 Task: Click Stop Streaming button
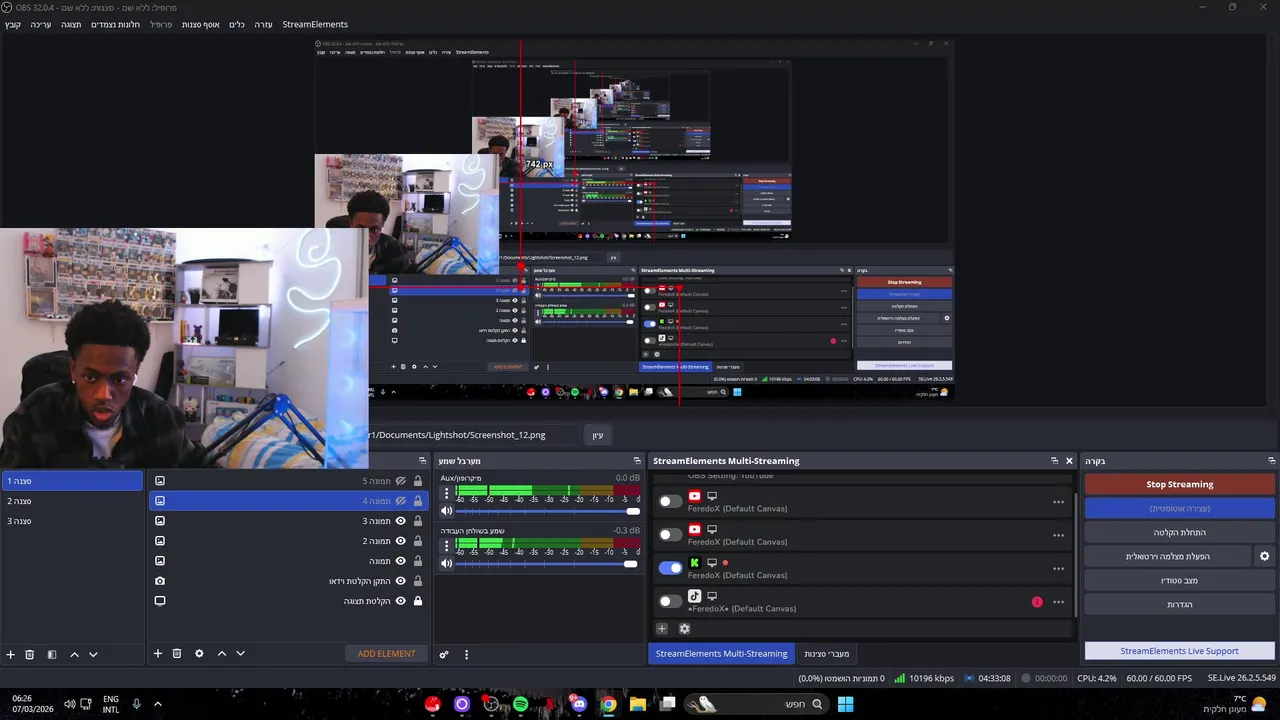pos(1180,484)
